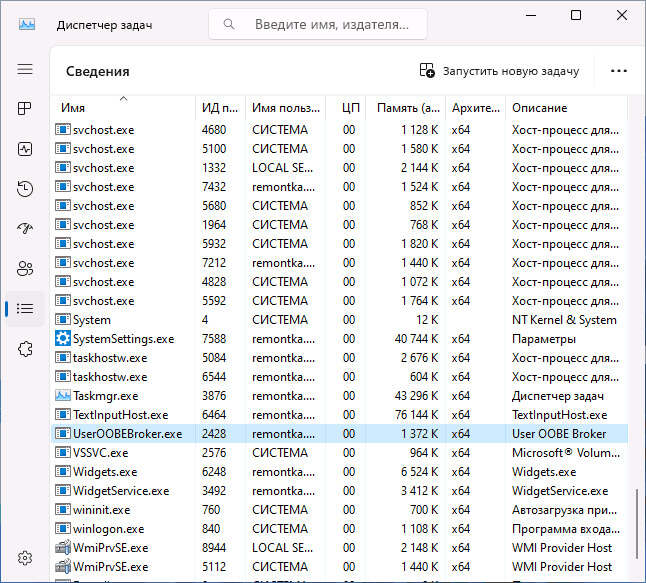Sort by the Память column header

[x=402, y=108]
